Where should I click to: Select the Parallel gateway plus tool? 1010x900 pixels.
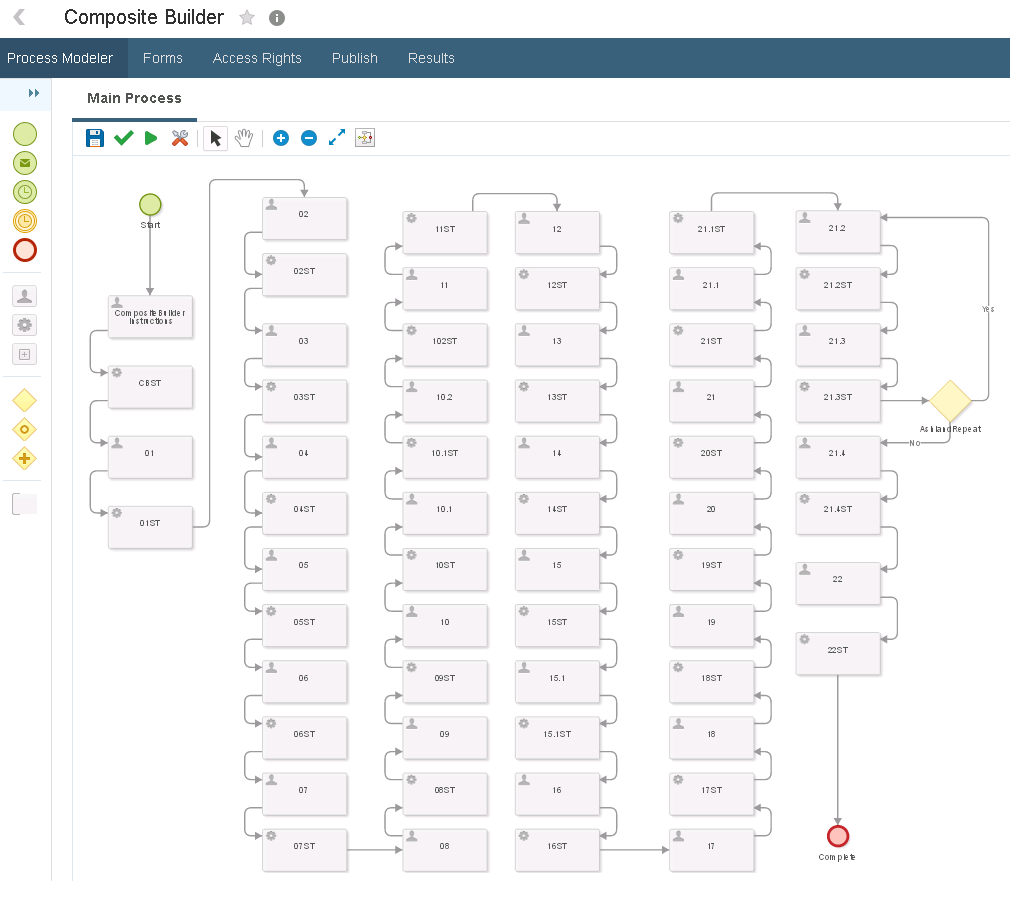coord(24,458)
